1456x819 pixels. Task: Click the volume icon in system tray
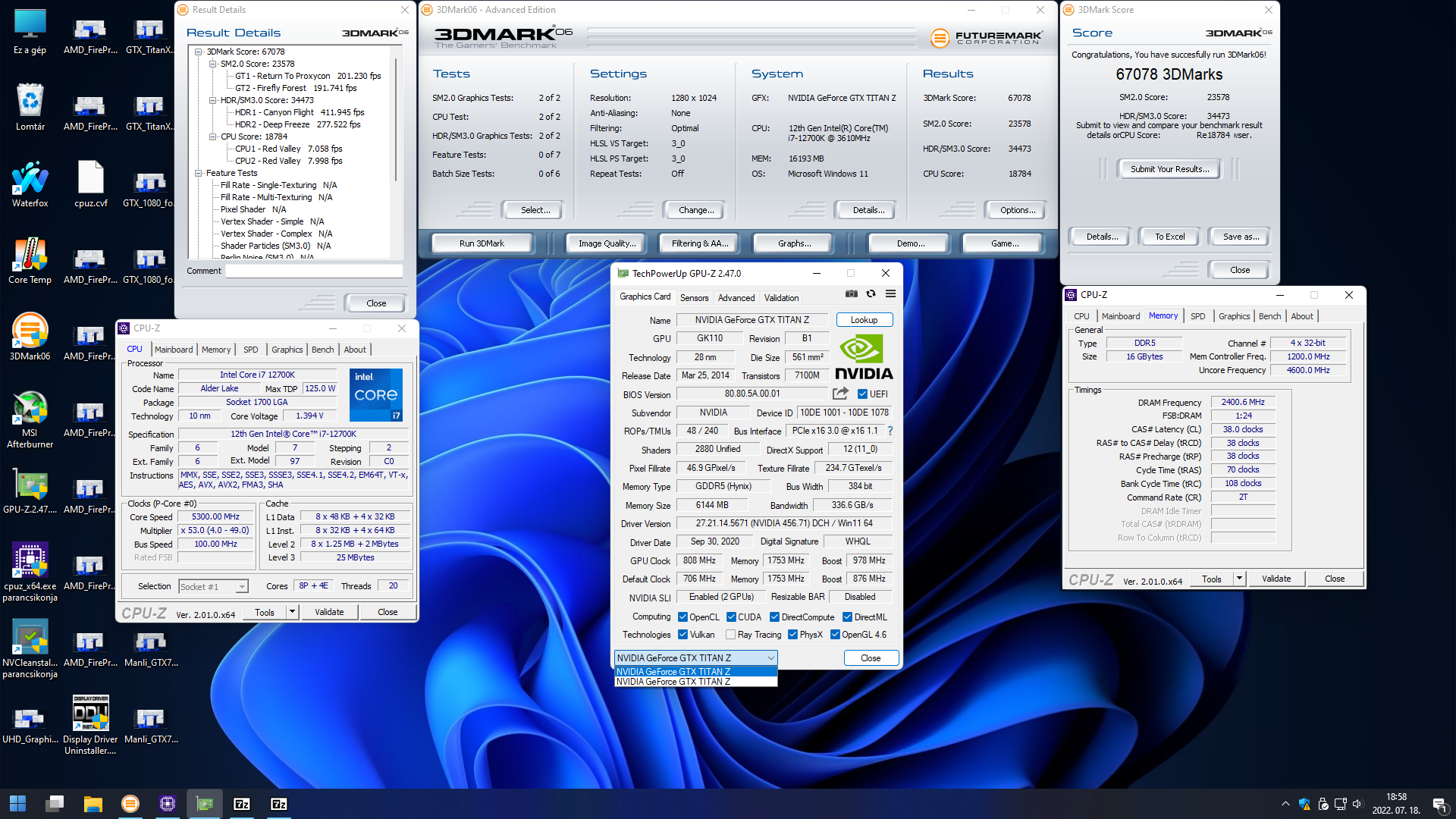click(x=1357, y=804)
